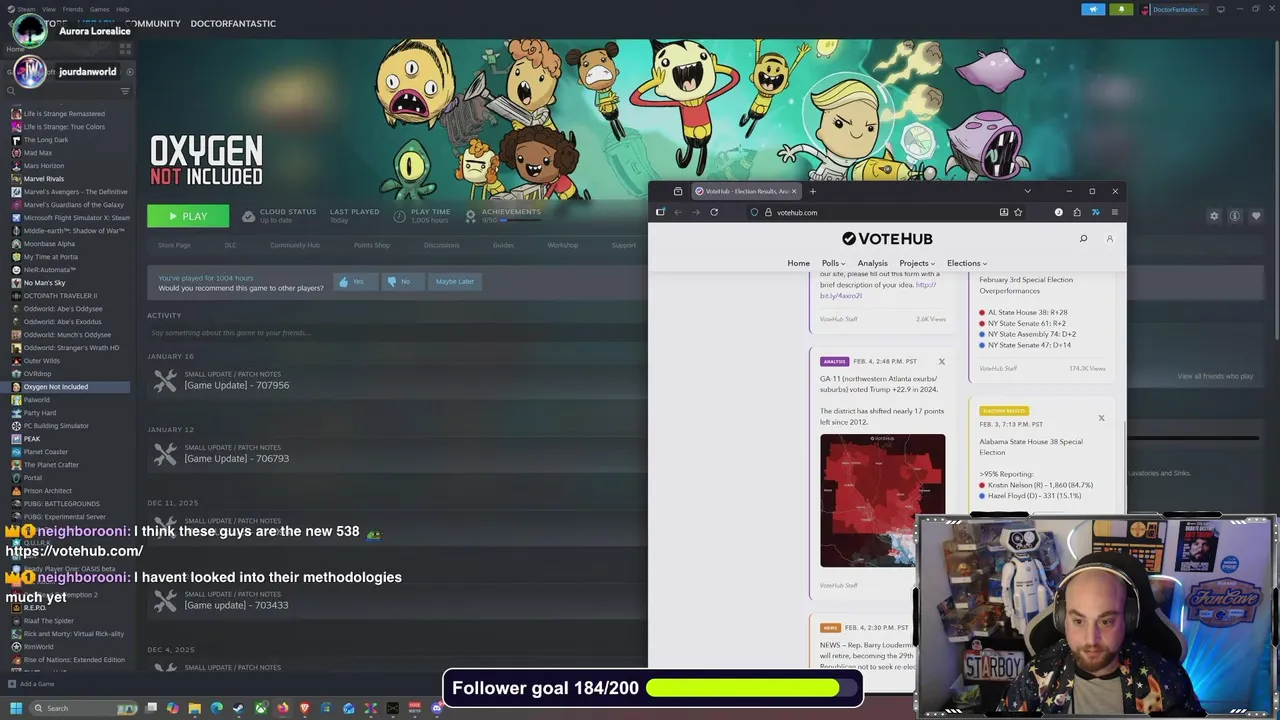Open Steam's View menu
This screenshot has height=720, width=1280.
click(49, 9)
